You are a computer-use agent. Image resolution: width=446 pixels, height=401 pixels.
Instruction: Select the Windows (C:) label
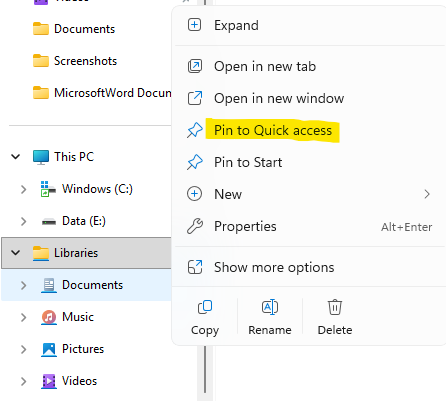pos(97,189)
